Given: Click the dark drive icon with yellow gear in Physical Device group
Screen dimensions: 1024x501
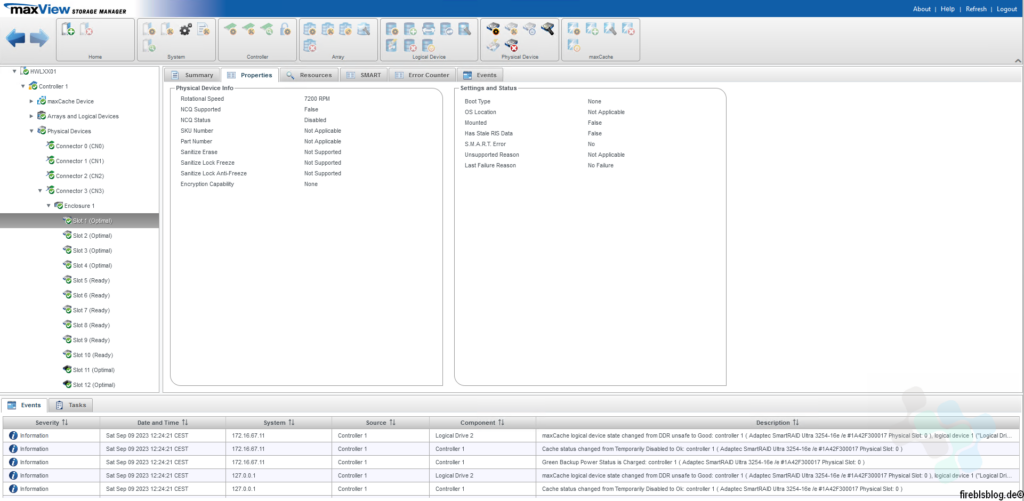Looking at the screenshot, I should 493,29.
